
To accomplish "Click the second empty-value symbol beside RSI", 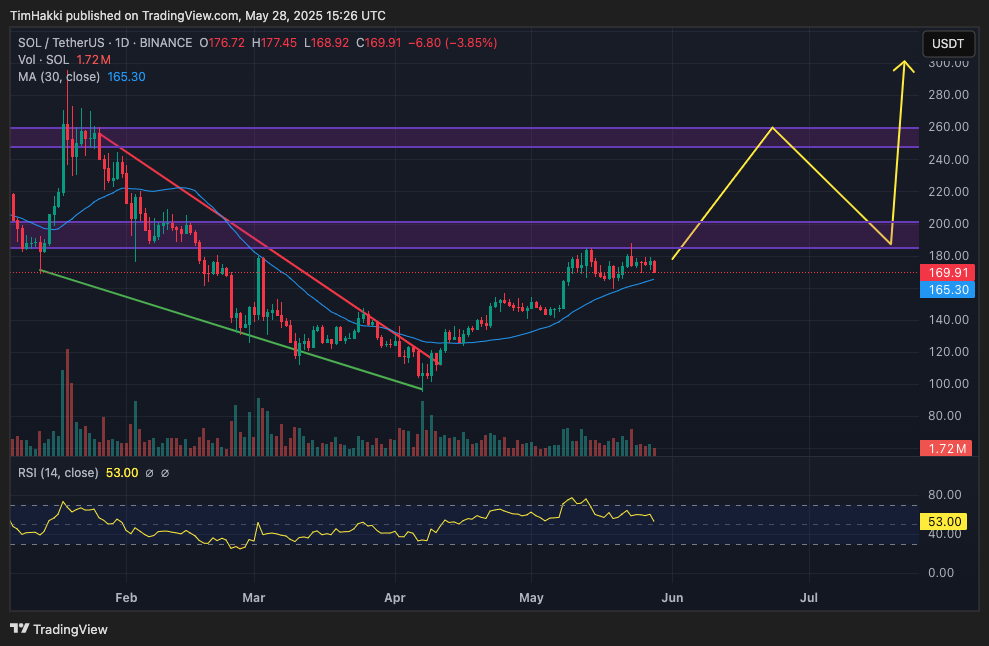I will point(165,473).
